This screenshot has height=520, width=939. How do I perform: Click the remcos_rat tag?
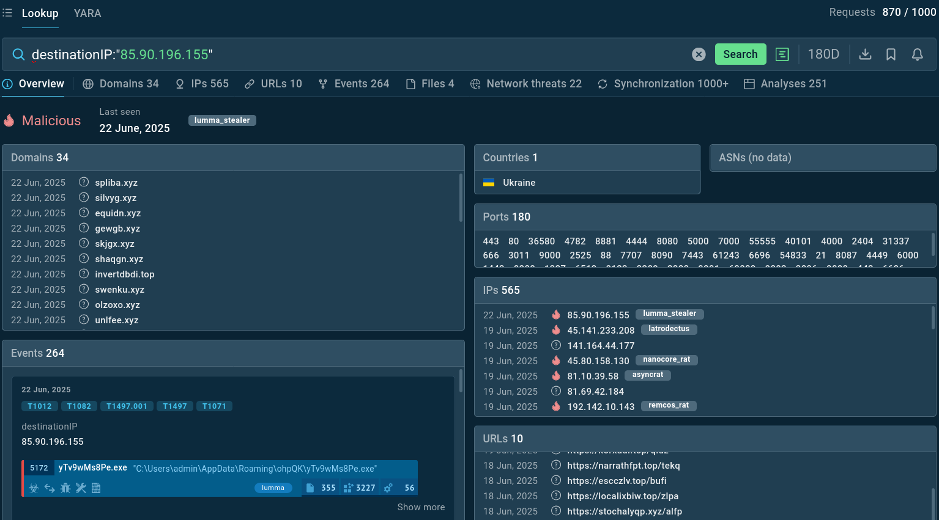(x=668, y=406)
